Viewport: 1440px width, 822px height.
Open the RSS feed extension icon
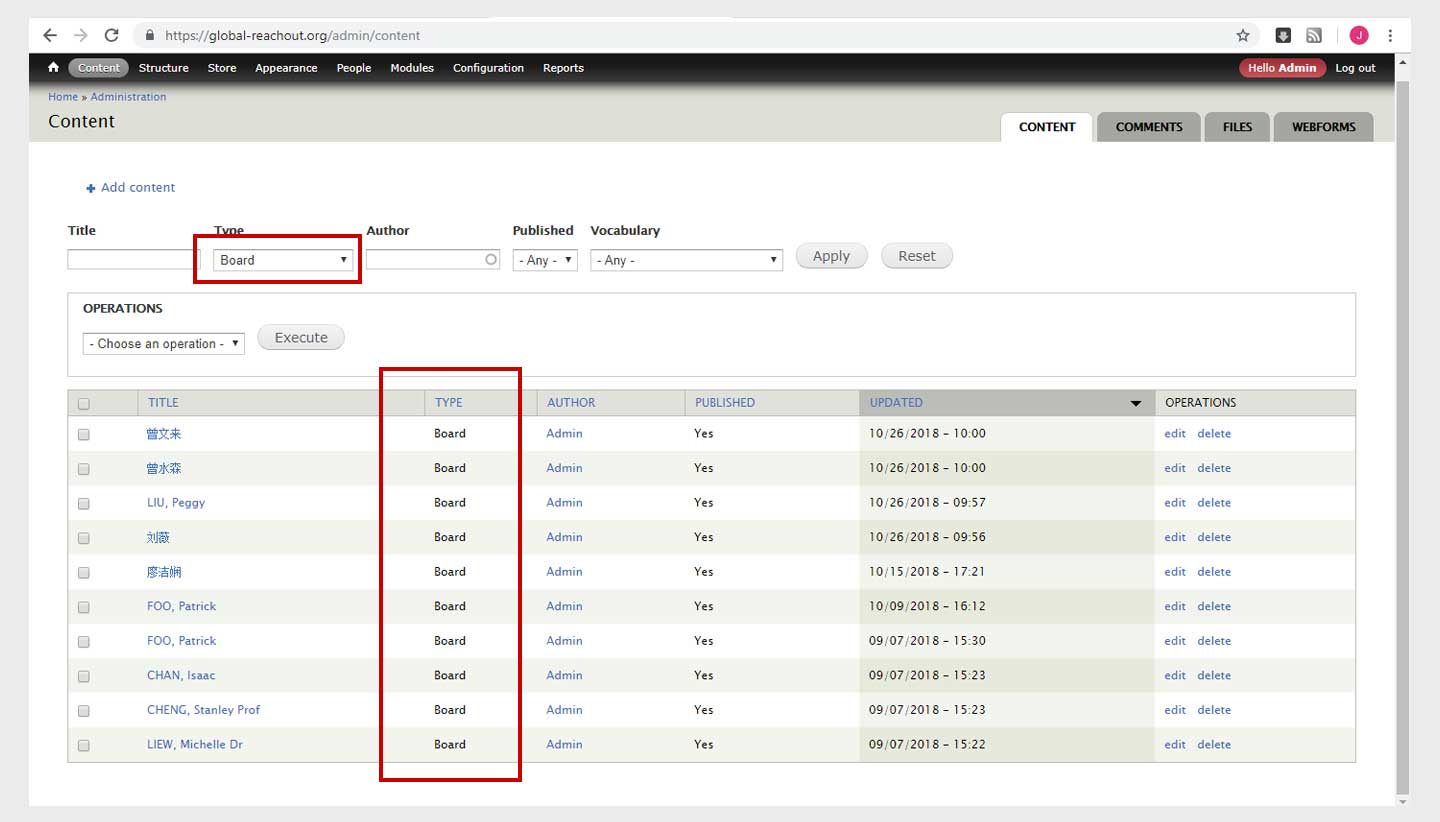point(1314,35)
